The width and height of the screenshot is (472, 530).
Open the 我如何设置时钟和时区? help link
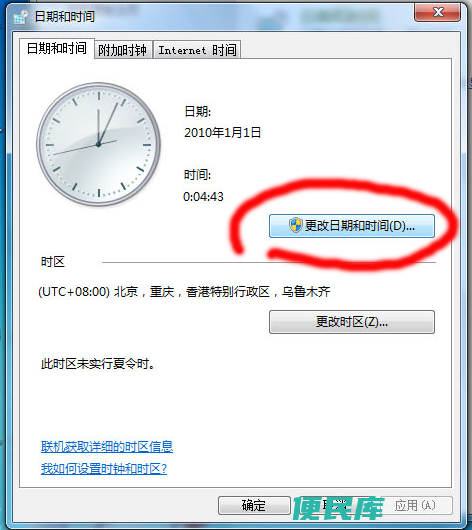pos(104,468)
